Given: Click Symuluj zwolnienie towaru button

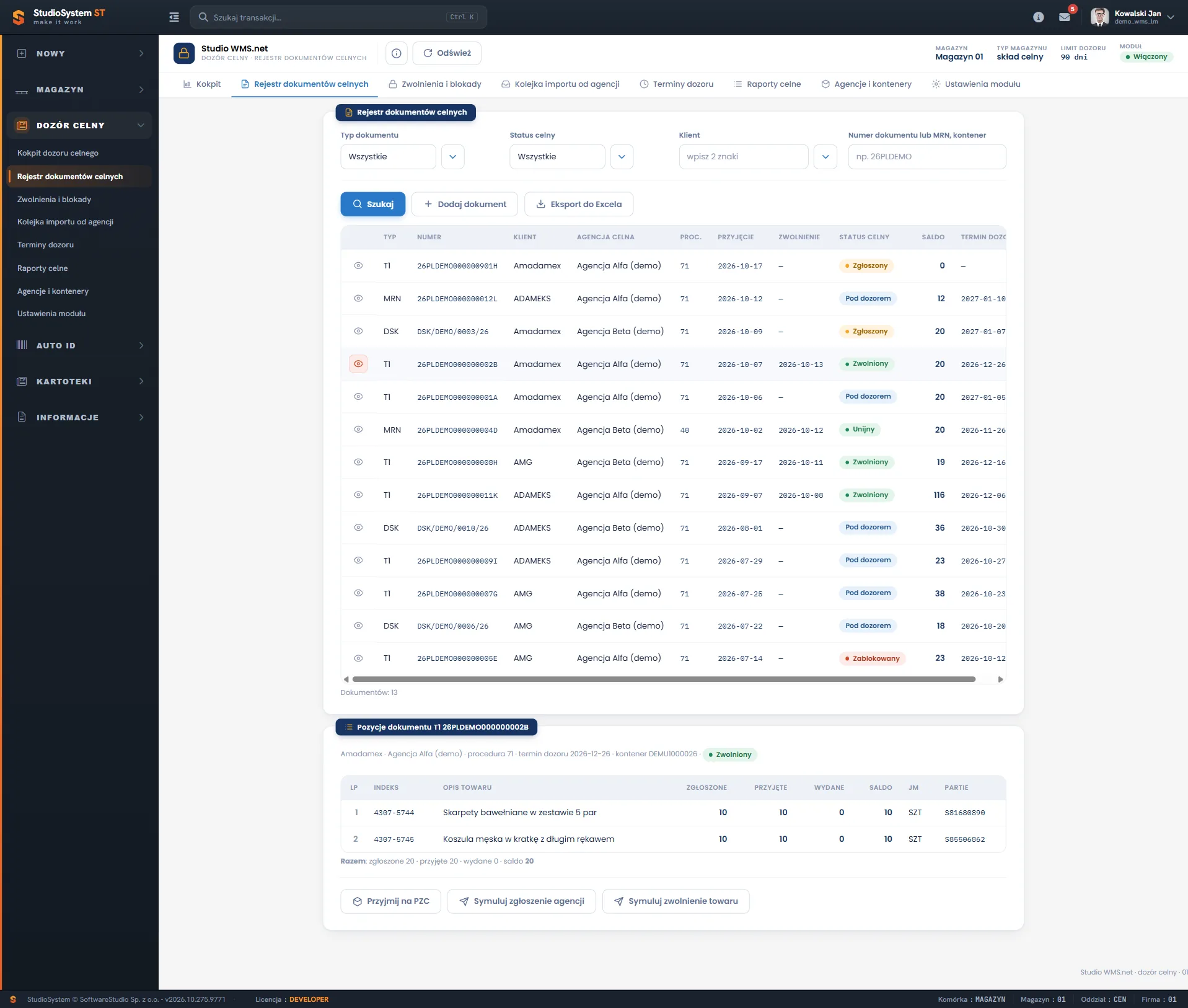Looking at the screenshot, I should click(x=676, y=901).
